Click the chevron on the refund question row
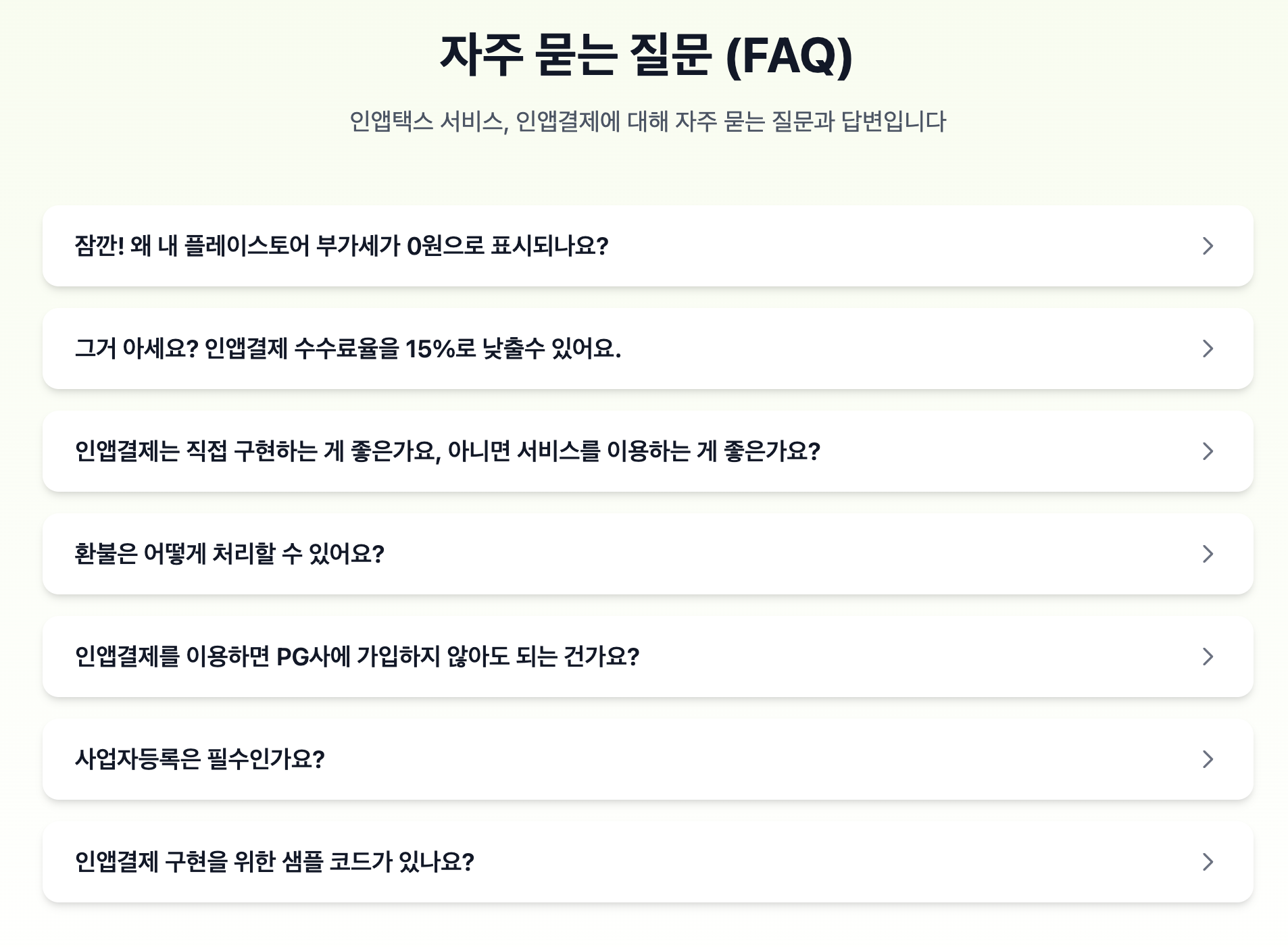The height and width of the screenshot is (947, 1288). 1208,555
